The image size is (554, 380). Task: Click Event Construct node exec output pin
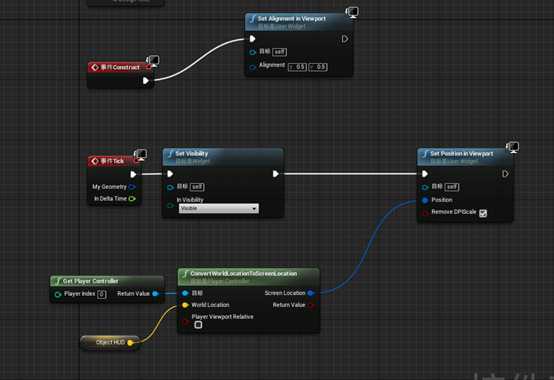click(146, 81)
